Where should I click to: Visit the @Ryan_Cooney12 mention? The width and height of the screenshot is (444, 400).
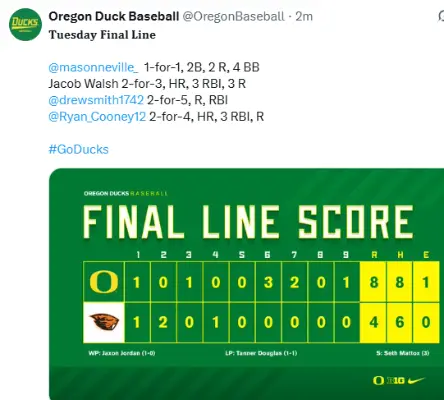[x=97, y=117]
